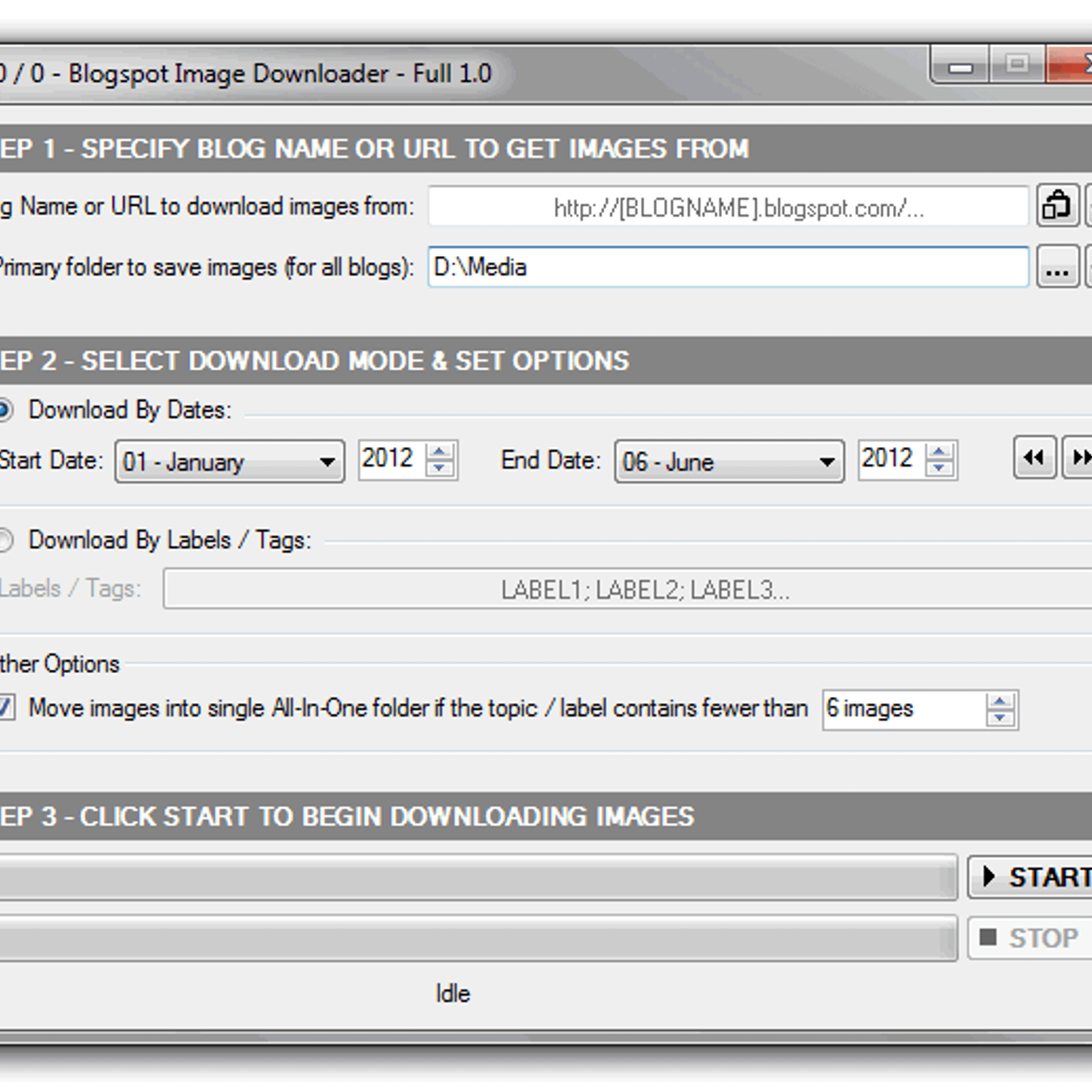Image resolution: width=1092 pixels, height=1092 pixels.
Task: Click the primary folder field showing D:\Media
Action: coord(728,267)
